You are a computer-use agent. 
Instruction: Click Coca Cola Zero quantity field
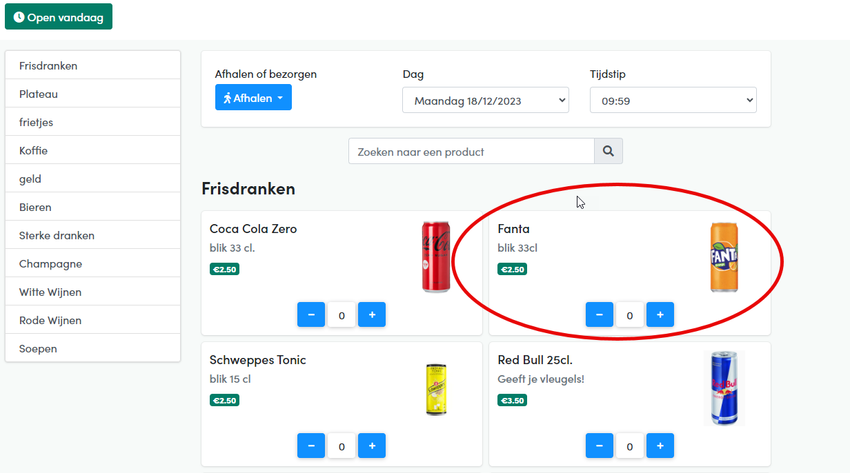(342, 315)
